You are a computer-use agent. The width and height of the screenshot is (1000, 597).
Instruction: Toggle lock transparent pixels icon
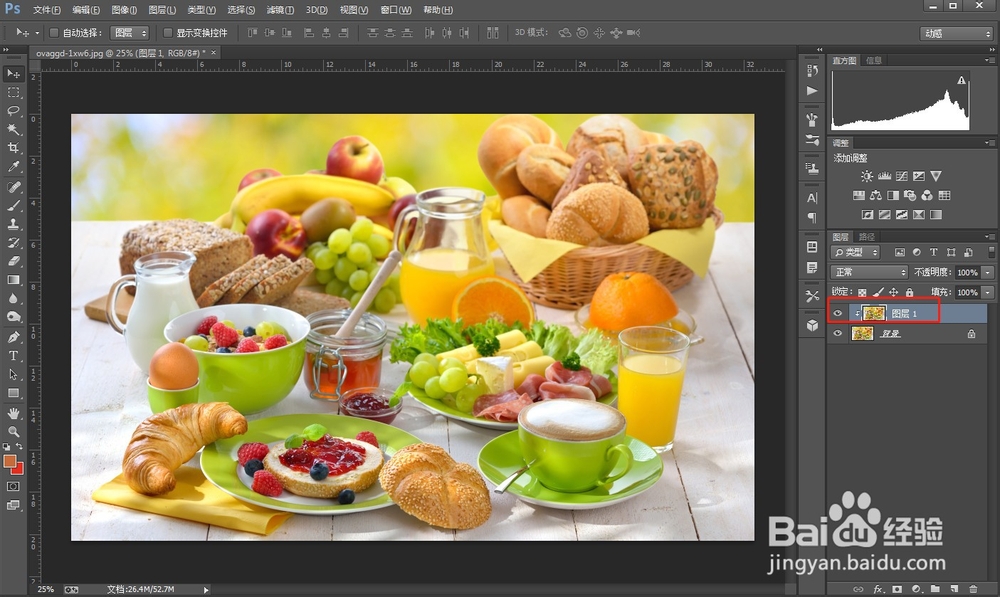click(862, 292)
